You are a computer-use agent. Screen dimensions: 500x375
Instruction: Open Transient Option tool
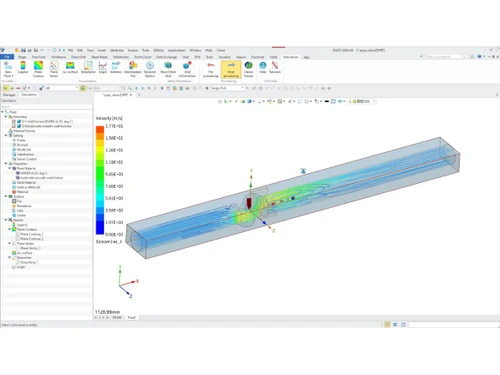[150, 69]
